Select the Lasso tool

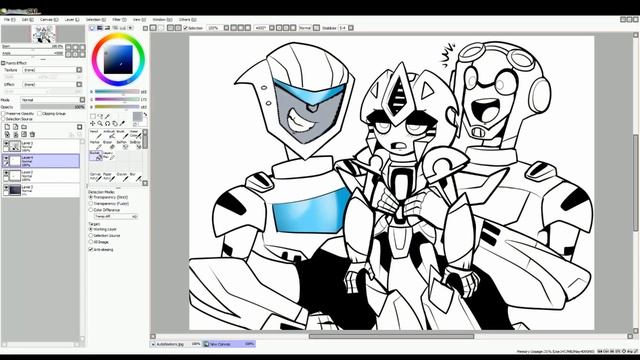coord(100,116)
